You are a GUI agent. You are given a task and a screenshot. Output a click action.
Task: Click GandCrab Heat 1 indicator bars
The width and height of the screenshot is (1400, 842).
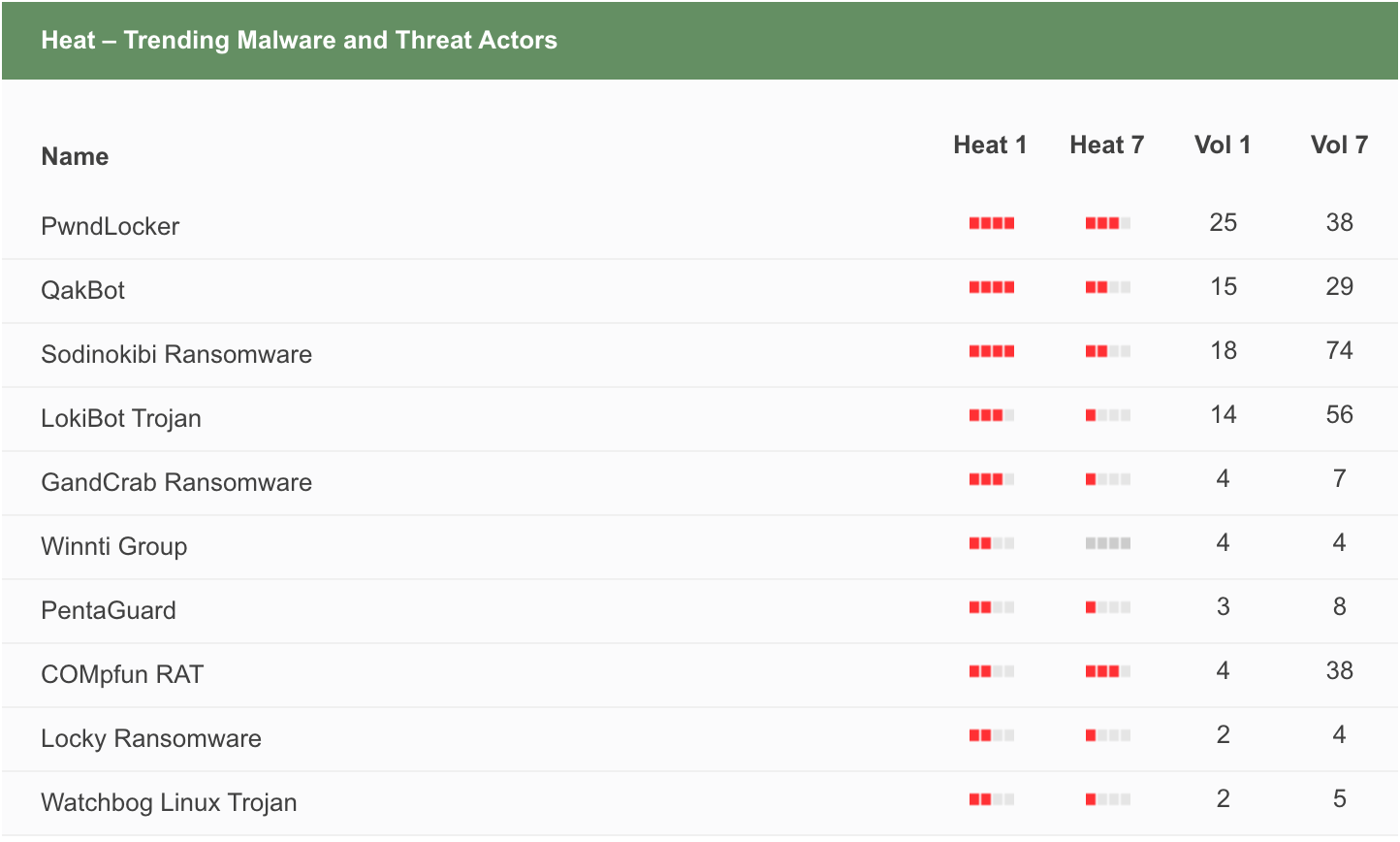pyautogui.click(x=992, y=479)
